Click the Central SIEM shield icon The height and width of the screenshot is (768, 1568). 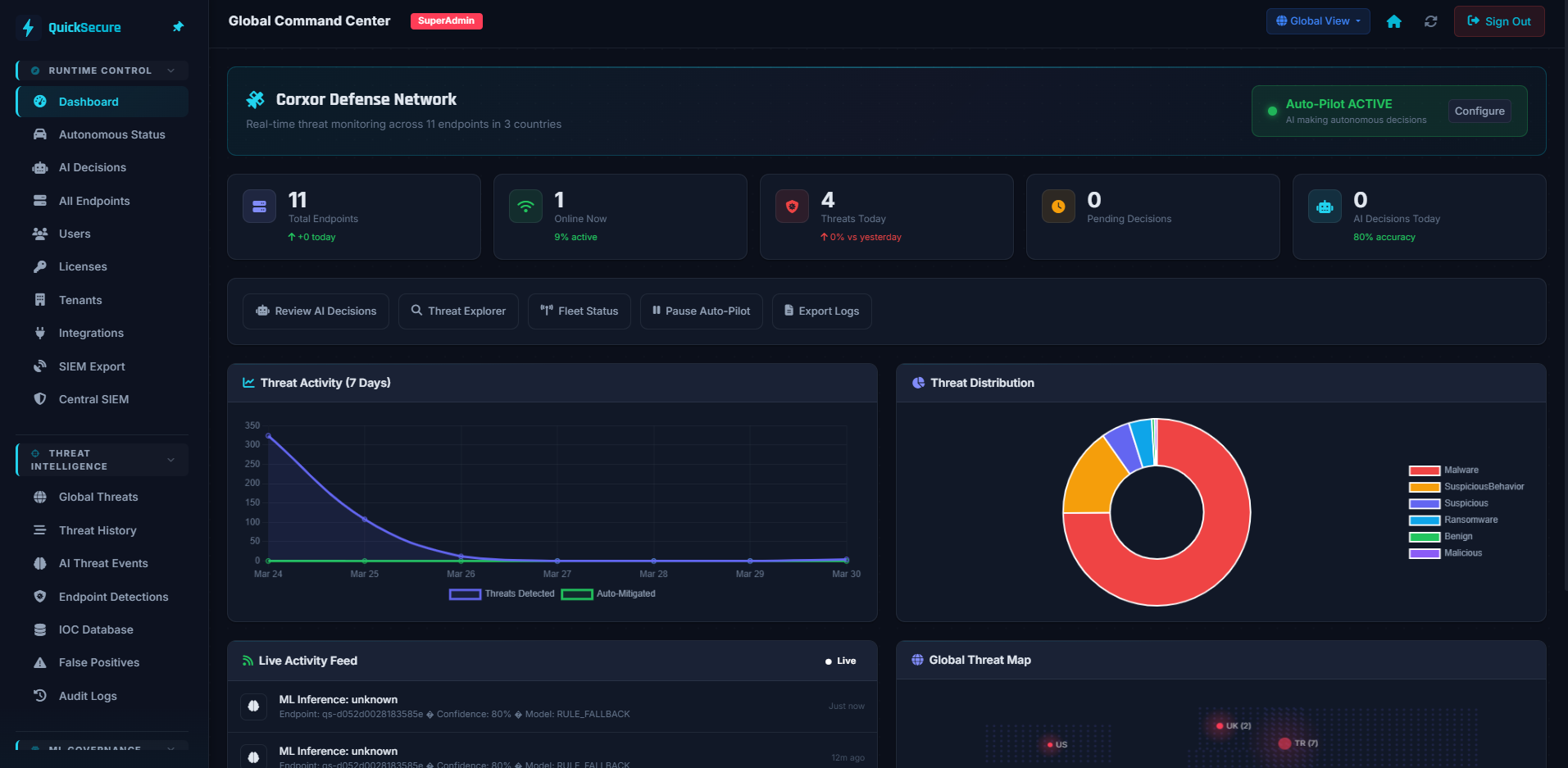[x=39, y=399]
